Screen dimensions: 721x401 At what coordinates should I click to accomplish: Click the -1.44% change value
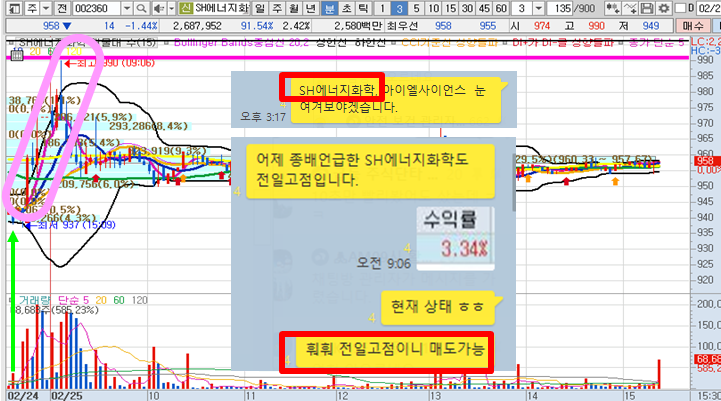coord(142,26)
